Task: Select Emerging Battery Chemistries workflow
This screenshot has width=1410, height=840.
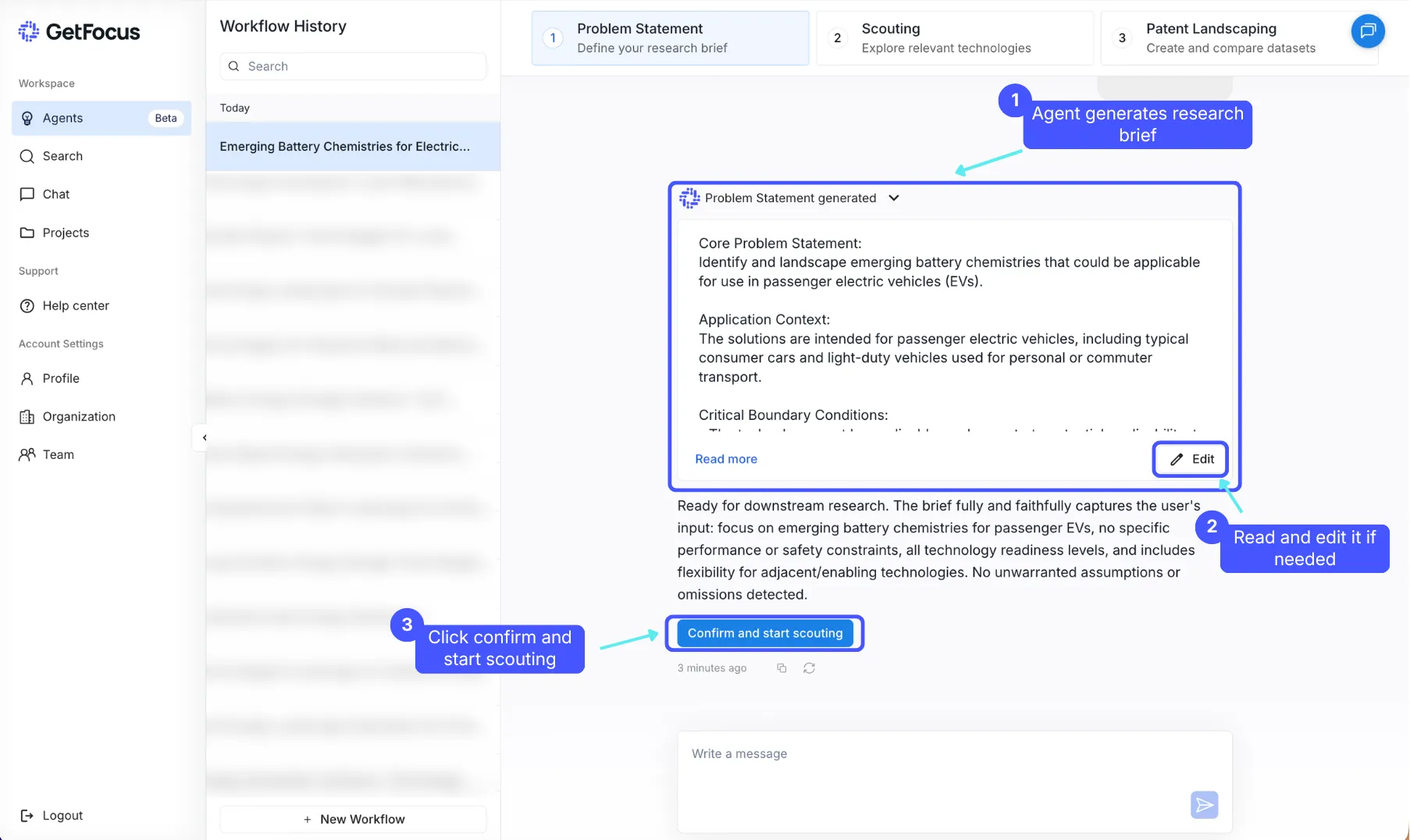Action: 353,147
